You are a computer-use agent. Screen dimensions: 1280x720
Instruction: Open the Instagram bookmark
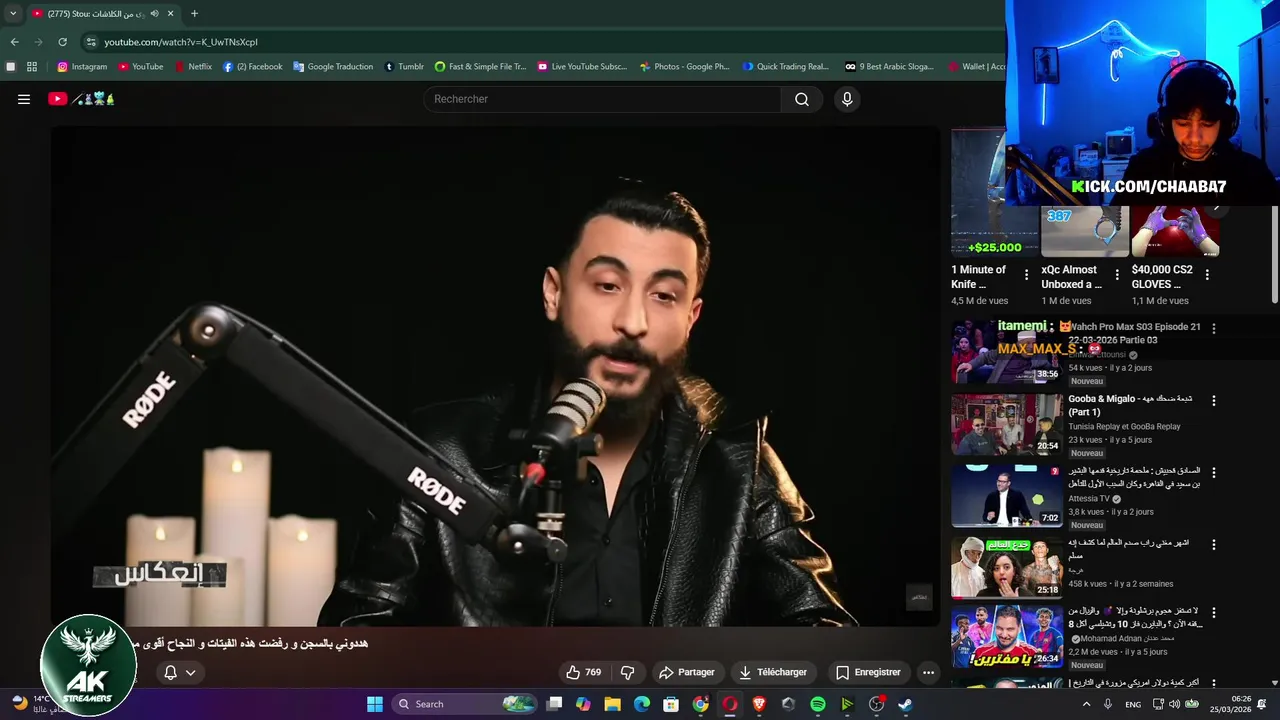pos(82,67)
